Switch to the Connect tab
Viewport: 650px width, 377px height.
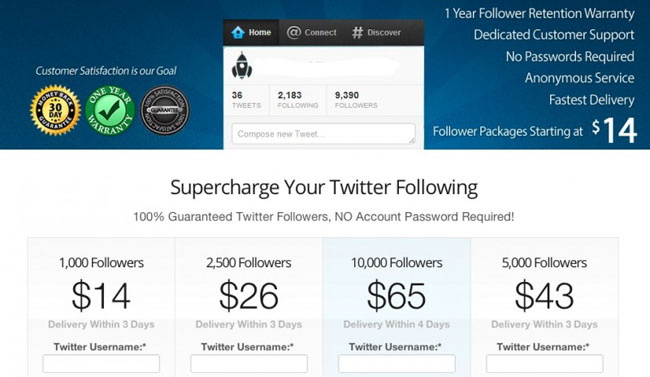point(320,32)
